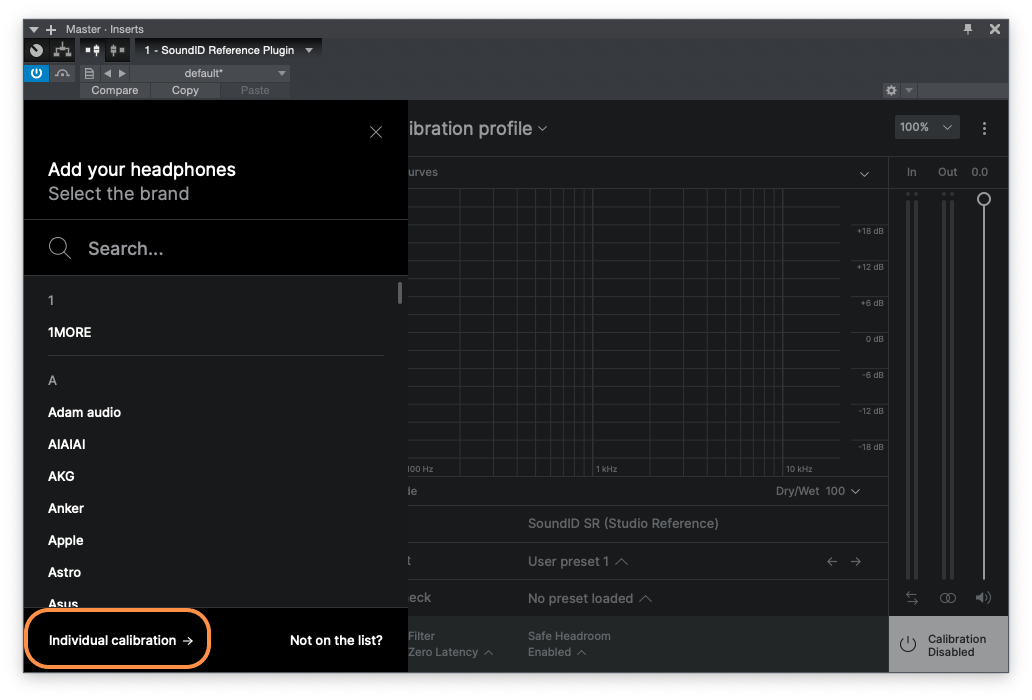Collapse the curves section chevron
This screenshot has height=700, width=1032.
864,174
